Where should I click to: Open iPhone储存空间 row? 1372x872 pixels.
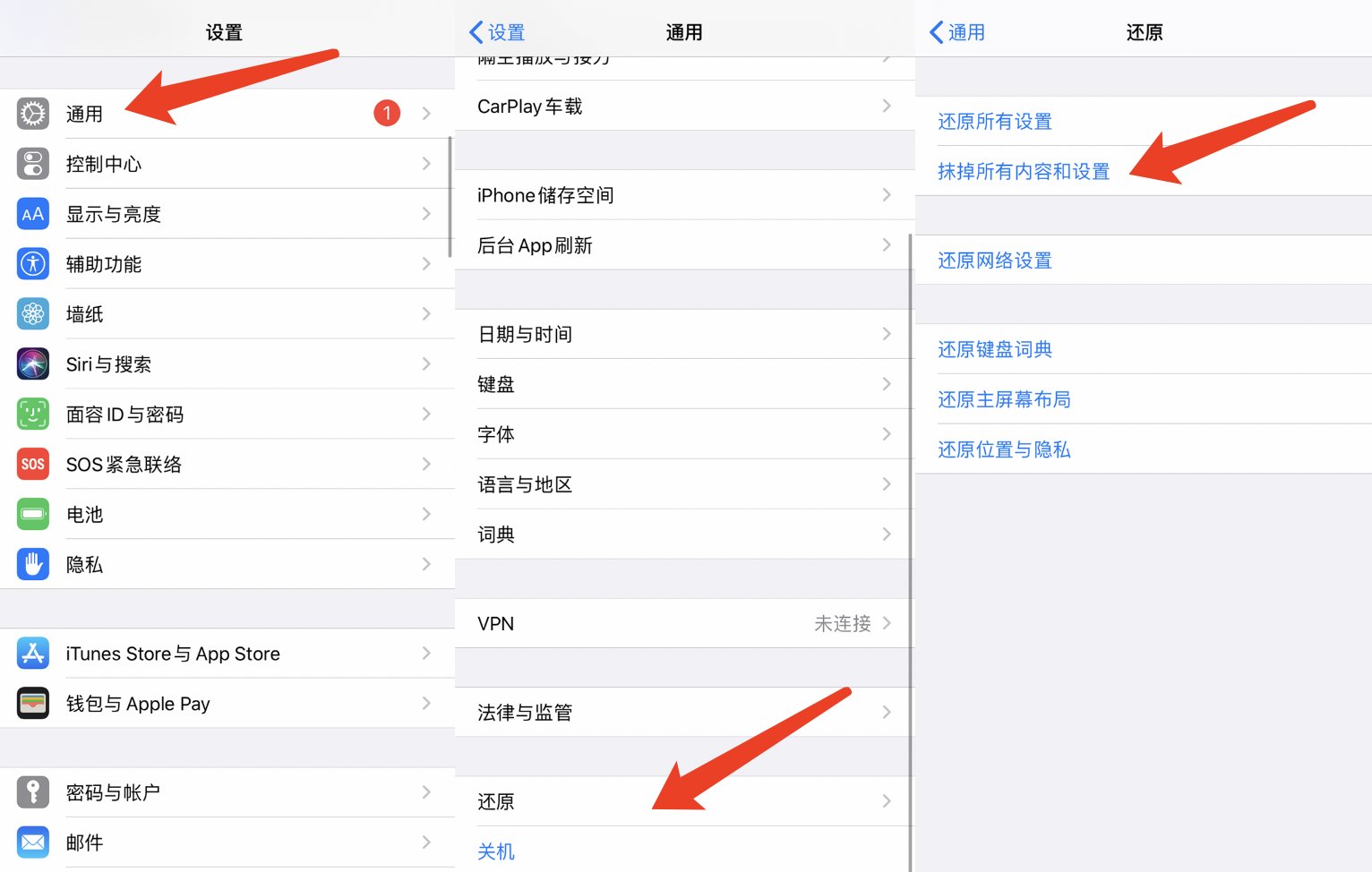tap(684, 195)
